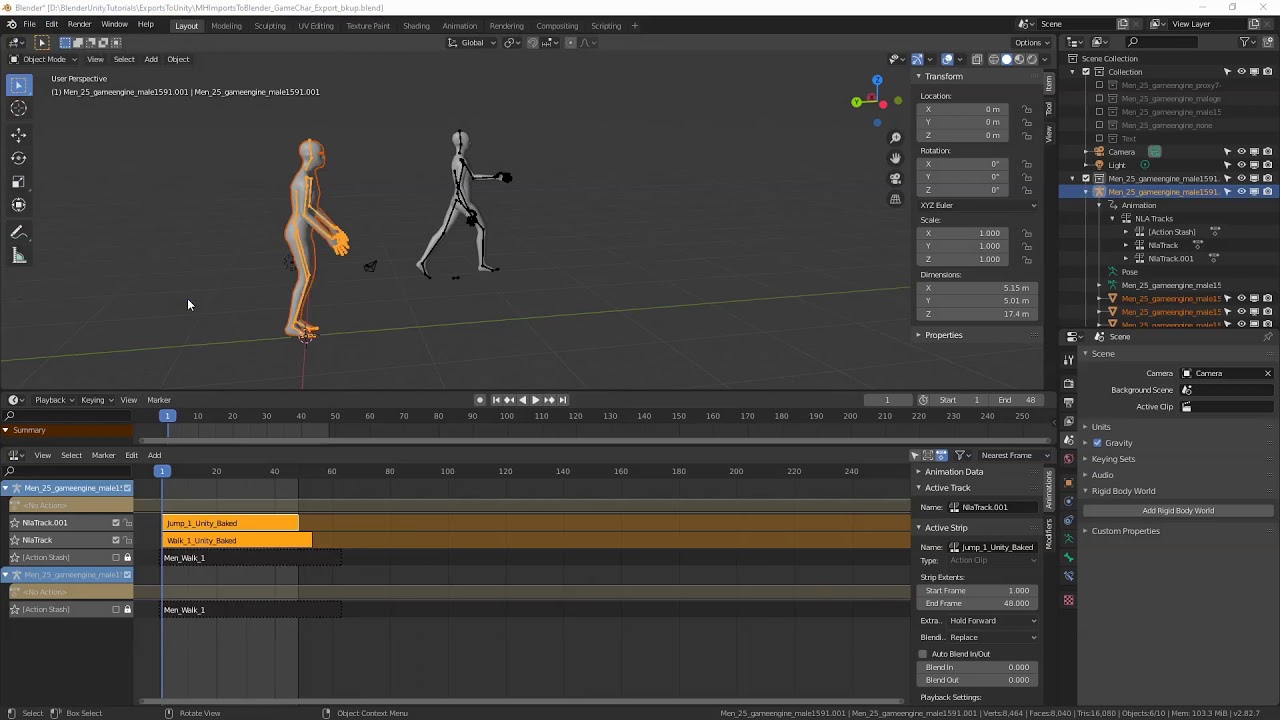Screen dimensions: 1280x720
Task: Select the Rotate tool in viewport toolbar
Action: 18,158
